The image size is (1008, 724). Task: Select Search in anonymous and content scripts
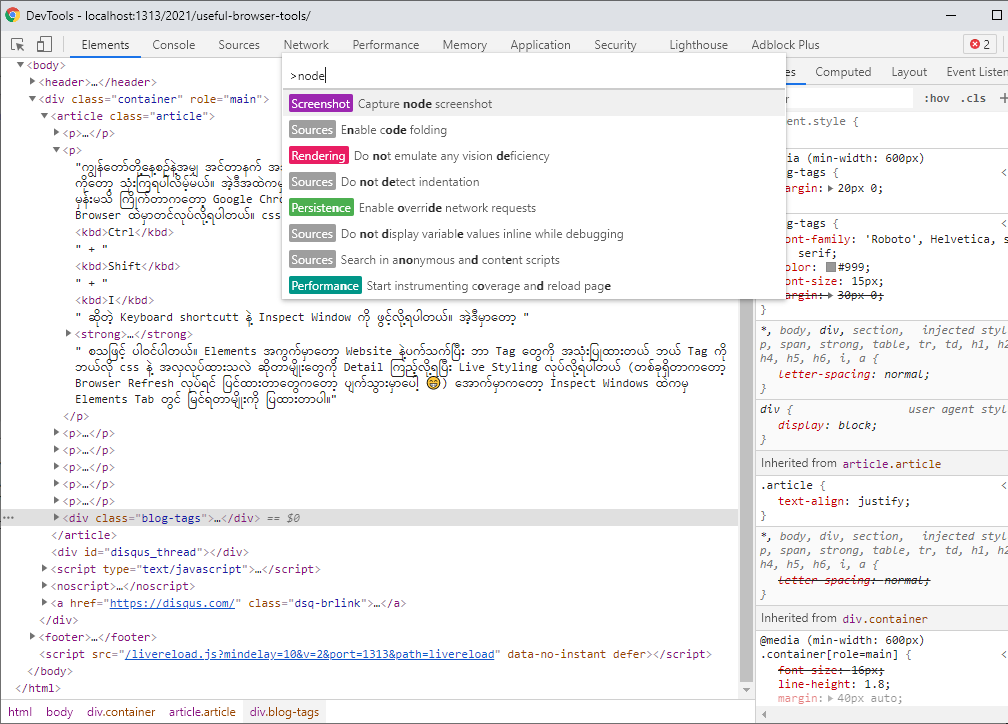coord(534,260)
